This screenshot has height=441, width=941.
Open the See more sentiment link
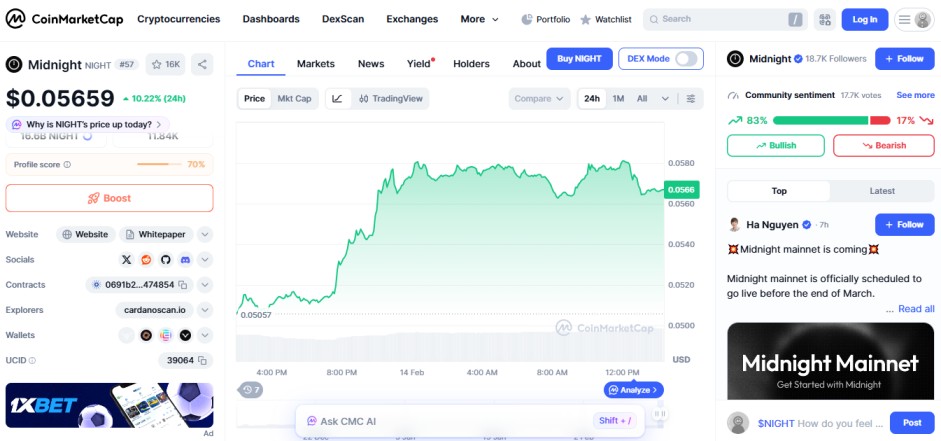coord(915,95)
